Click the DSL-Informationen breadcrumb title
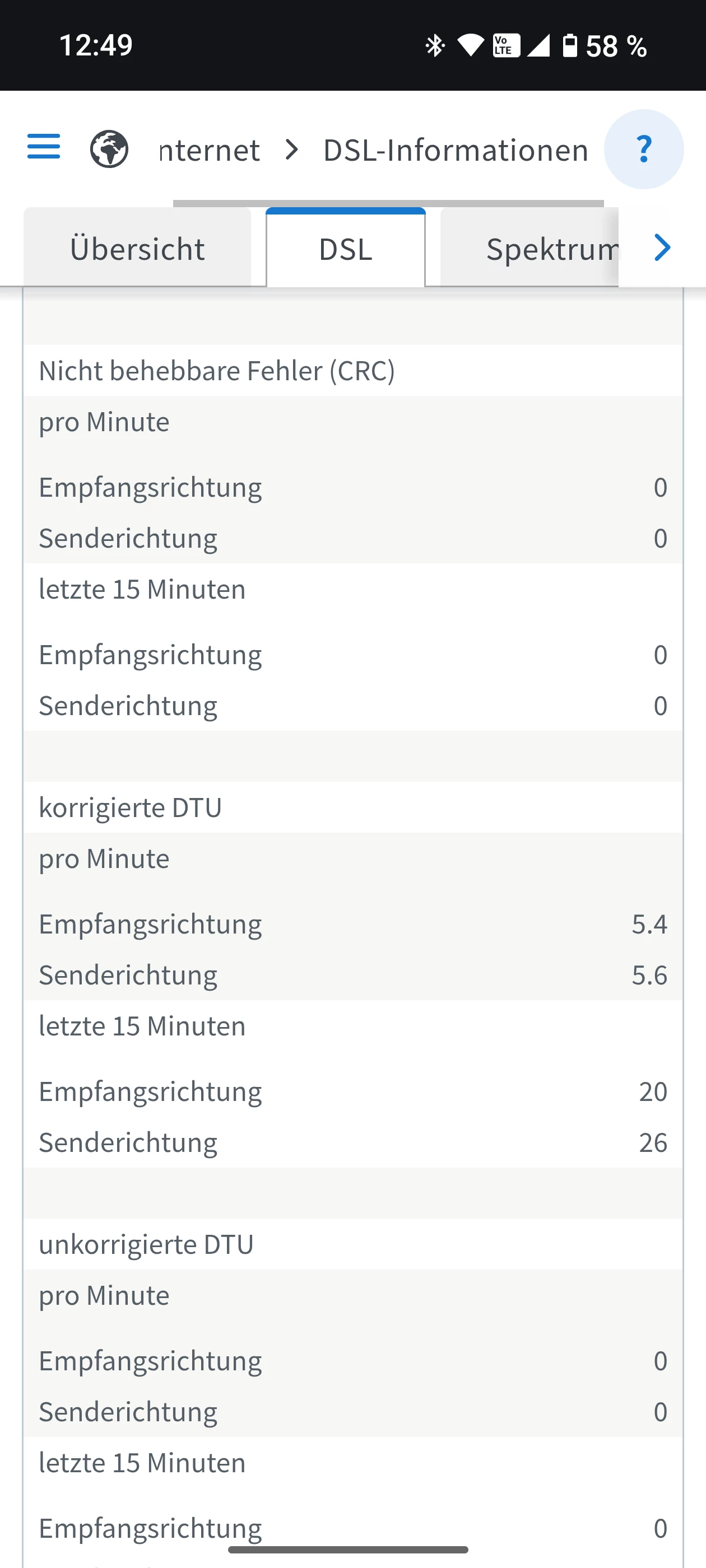Screen dimensions: 706x1568 (x=455, y=150)
